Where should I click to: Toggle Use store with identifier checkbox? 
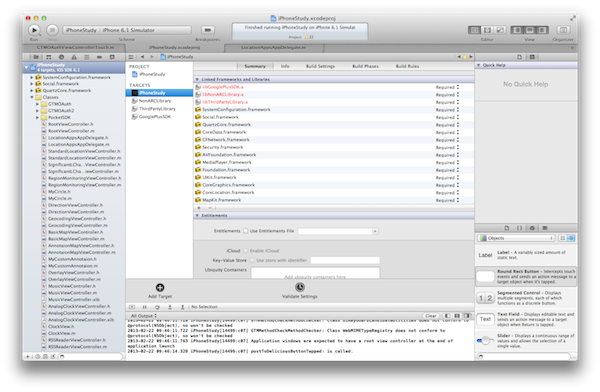pos(252,260)
